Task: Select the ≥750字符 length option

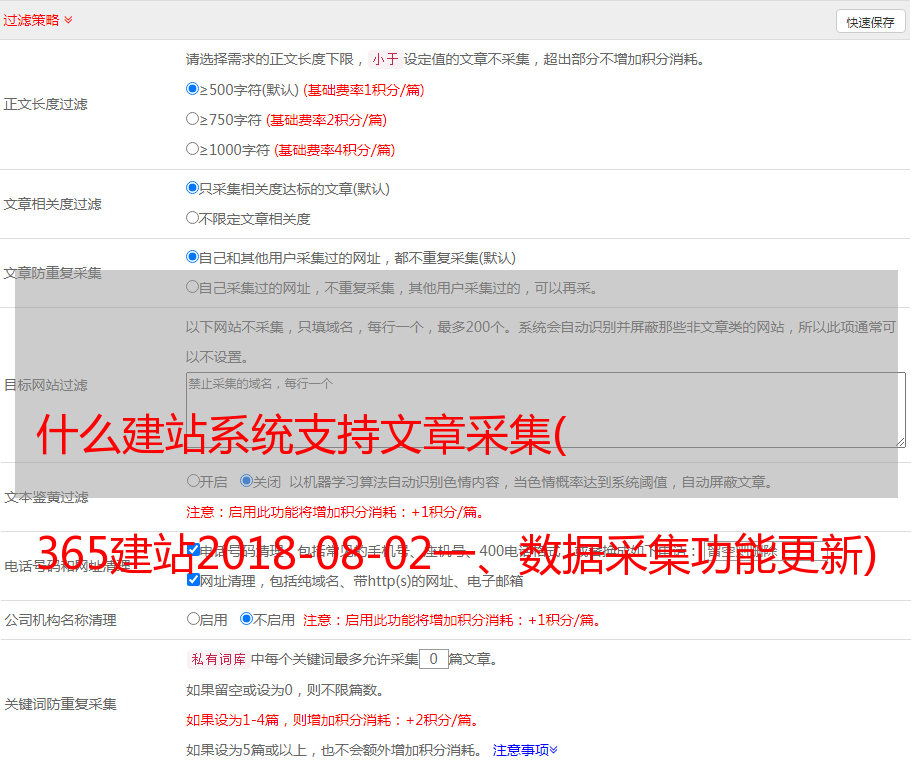Action: point(193,119)
